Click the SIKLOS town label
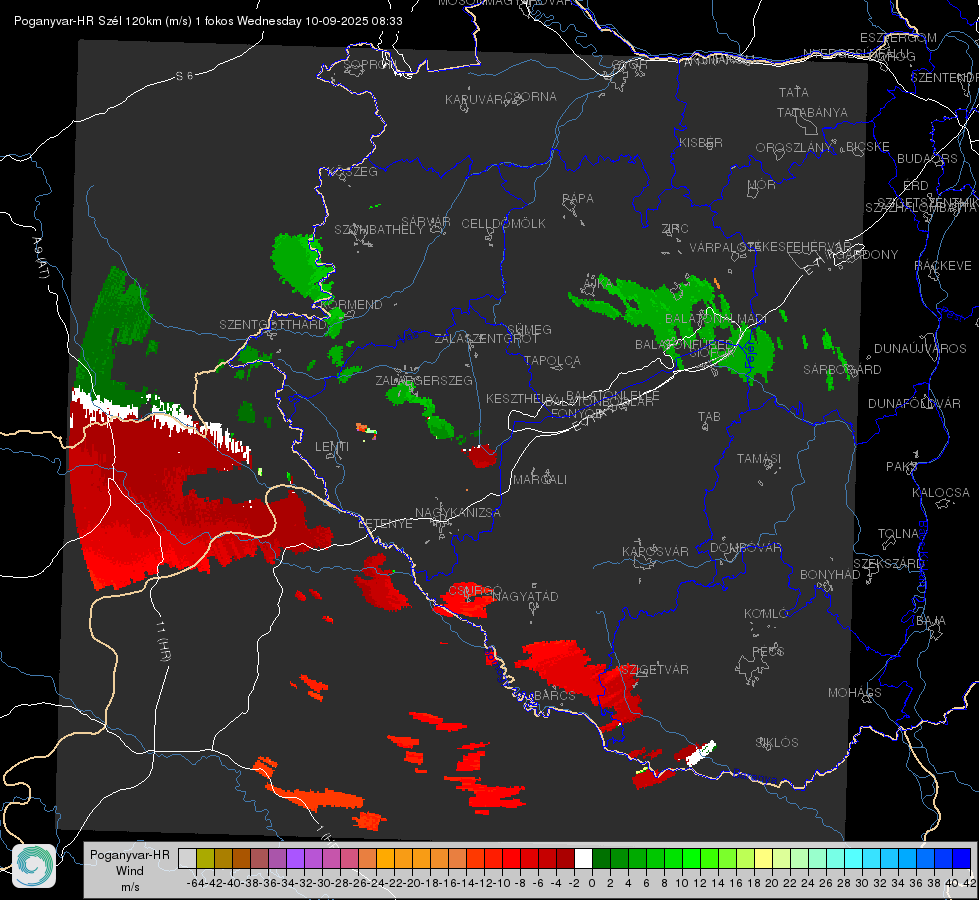Viewport: 979px width, 900px height. pyautogui.click(x=777, y=743)
